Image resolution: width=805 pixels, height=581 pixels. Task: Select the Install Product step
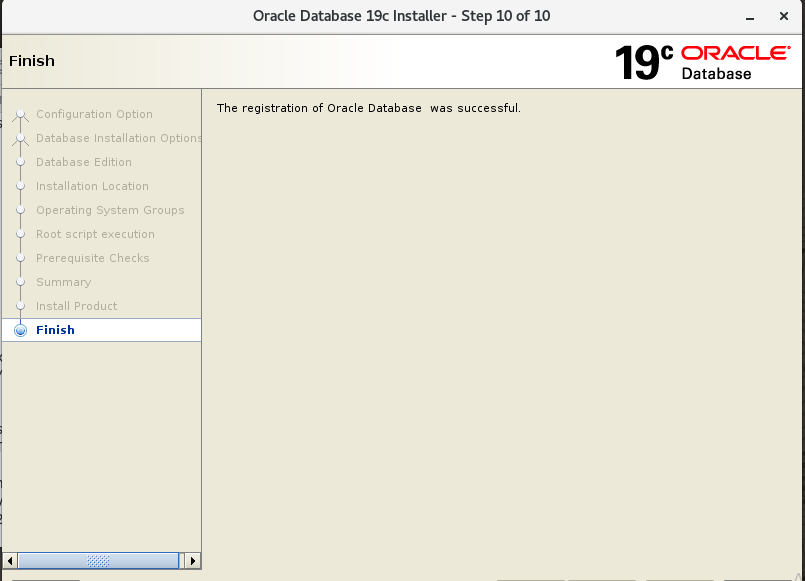point(76,306)
